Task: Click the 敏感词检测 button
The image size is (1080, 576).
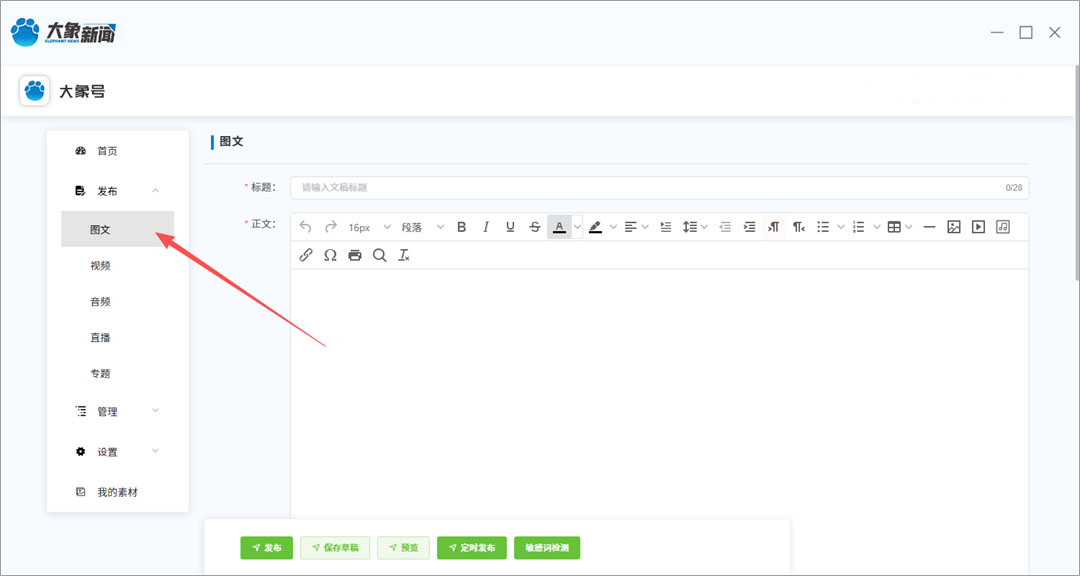Action: [547, 548]
